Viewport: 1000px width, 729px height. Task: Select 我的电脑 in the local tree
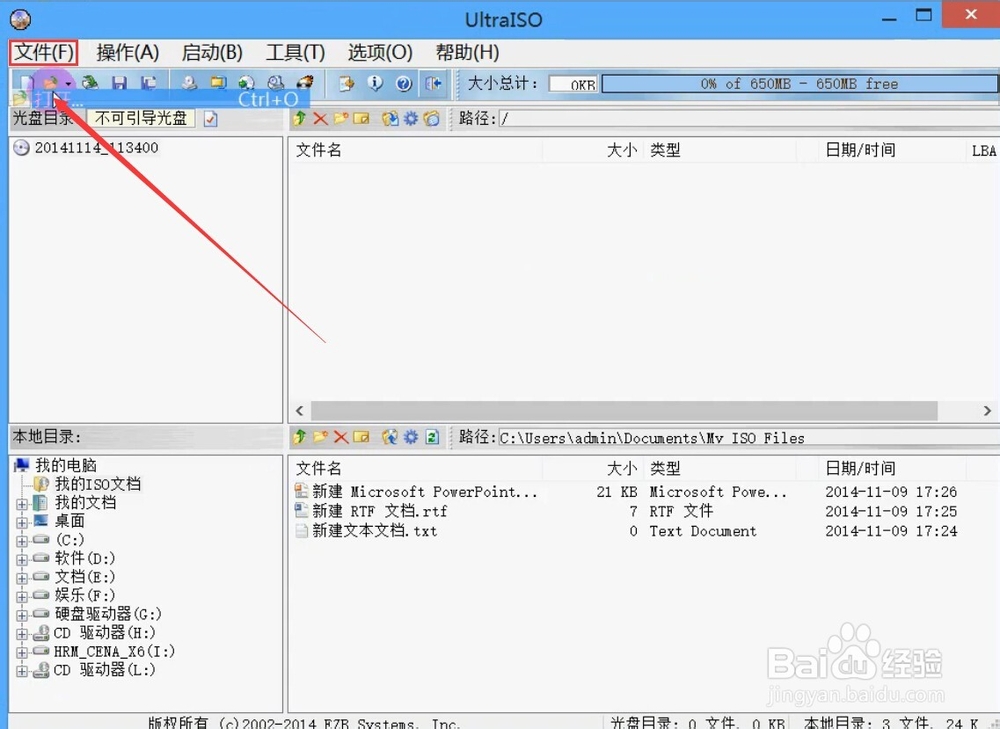click(x=66, y=465)
